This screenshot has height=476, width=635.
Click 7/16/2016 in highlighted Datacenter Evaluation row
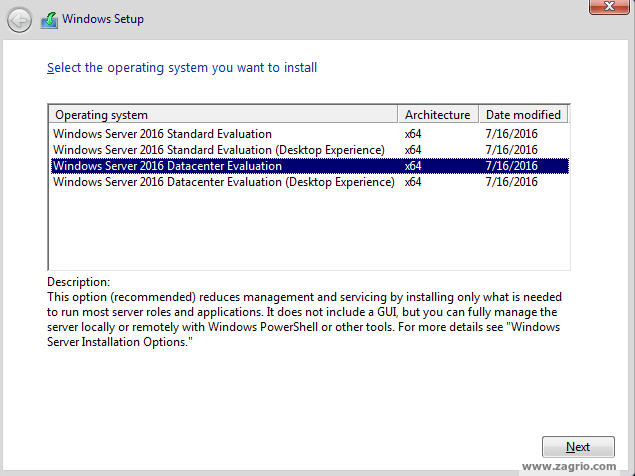[511, 166]
